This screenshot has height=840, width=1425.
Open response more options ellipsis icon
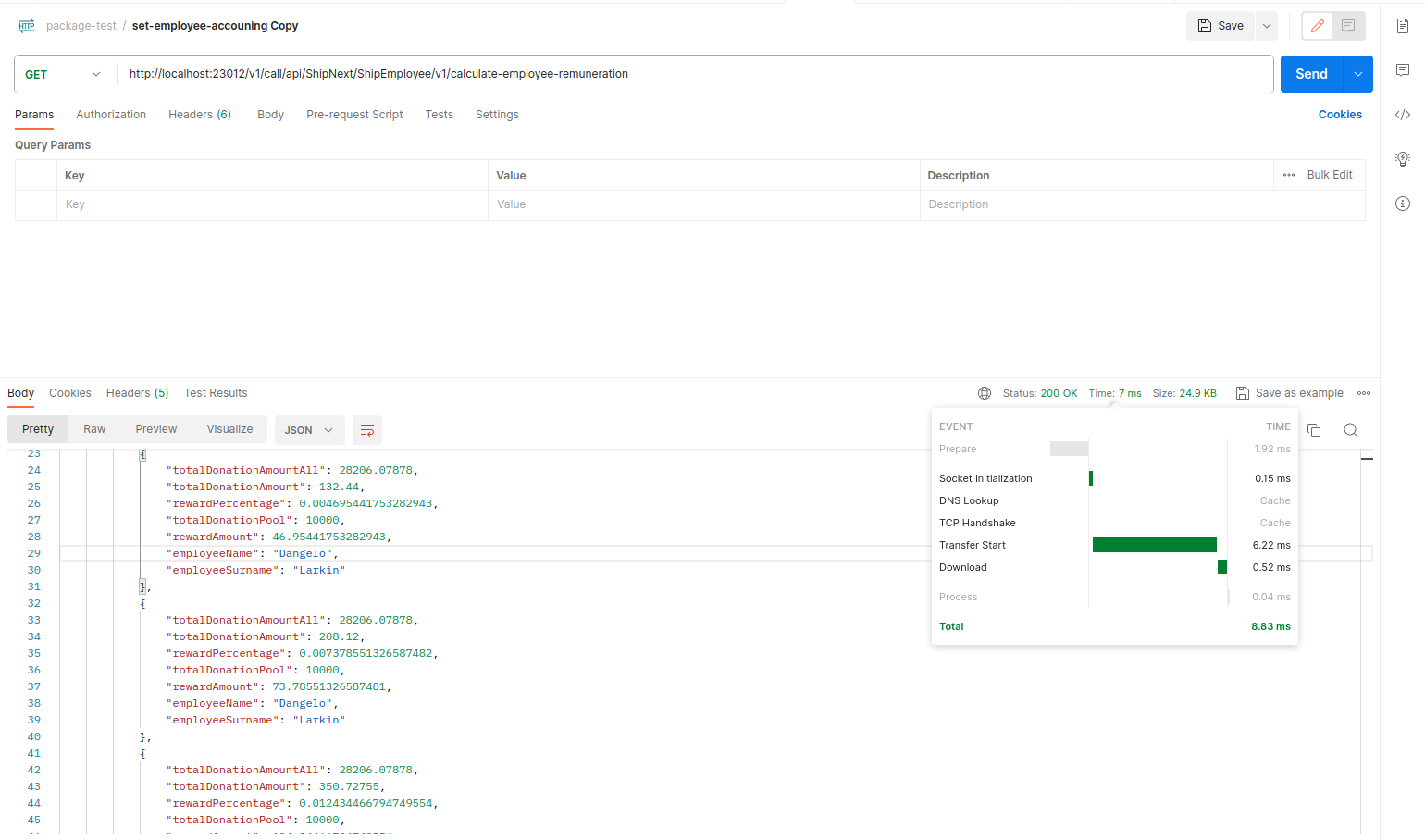1364,393
